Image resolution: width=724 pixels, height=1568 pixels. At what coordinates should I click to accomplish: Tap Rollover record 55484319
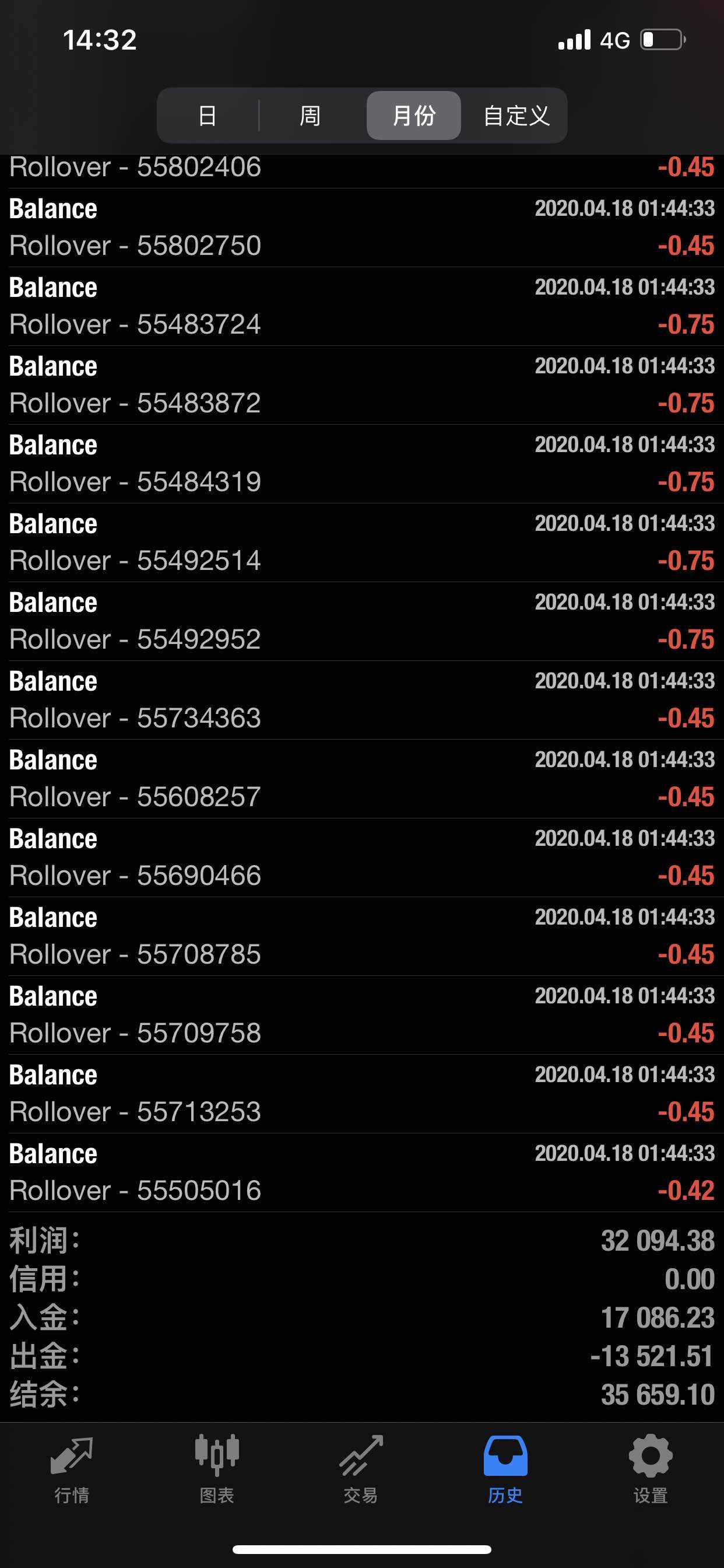pos(362,464)
